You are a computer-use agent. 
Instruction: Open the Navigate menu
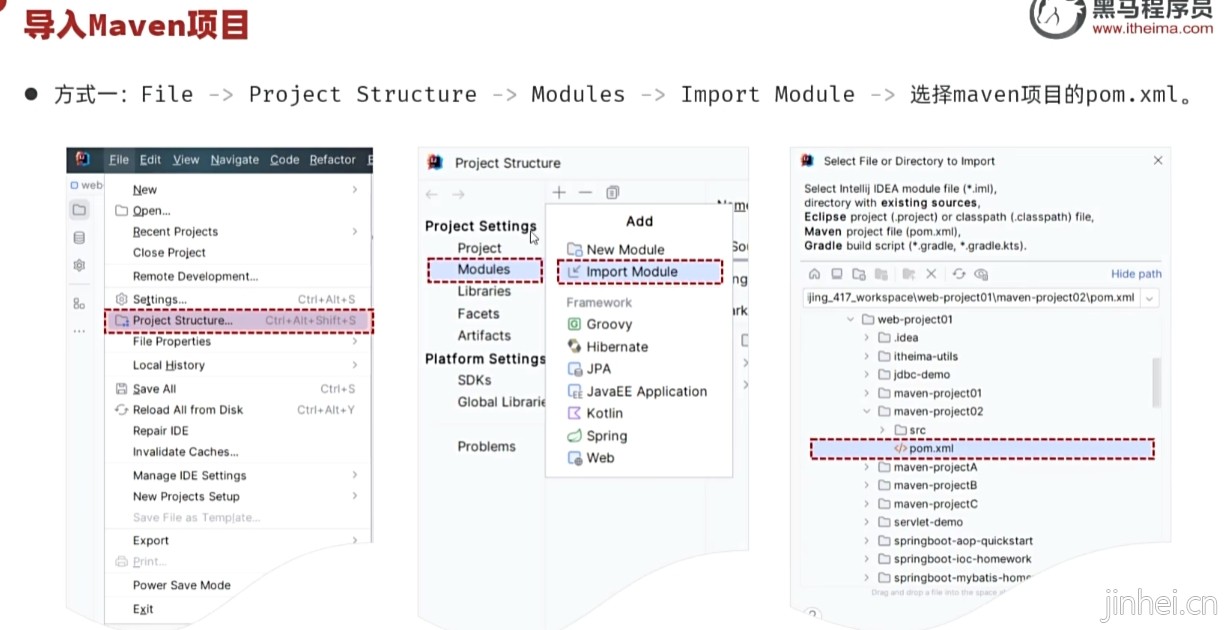point(235,160)
